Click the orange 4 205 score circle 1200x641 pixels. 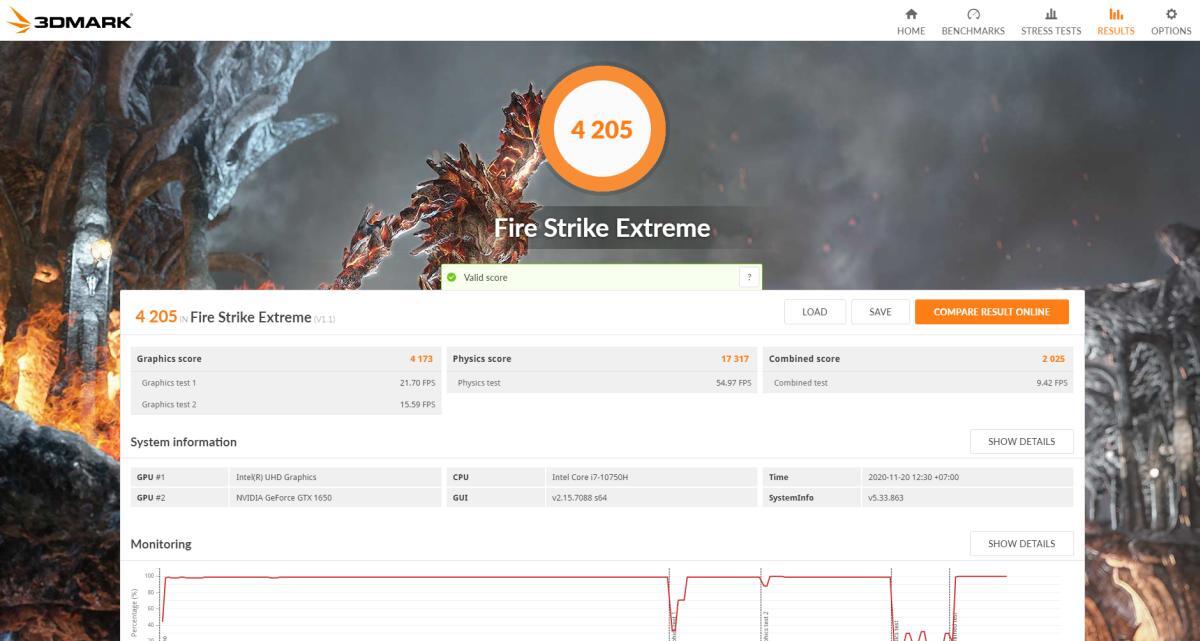(601, 129)
